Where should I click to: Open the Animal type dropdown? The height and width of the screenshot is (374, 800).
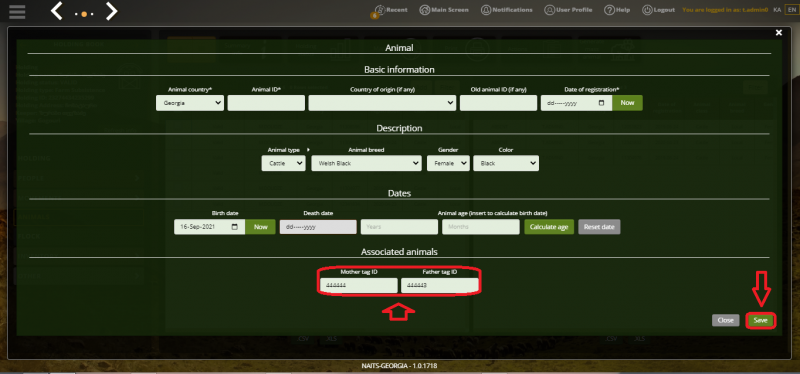tap(284, 163)
